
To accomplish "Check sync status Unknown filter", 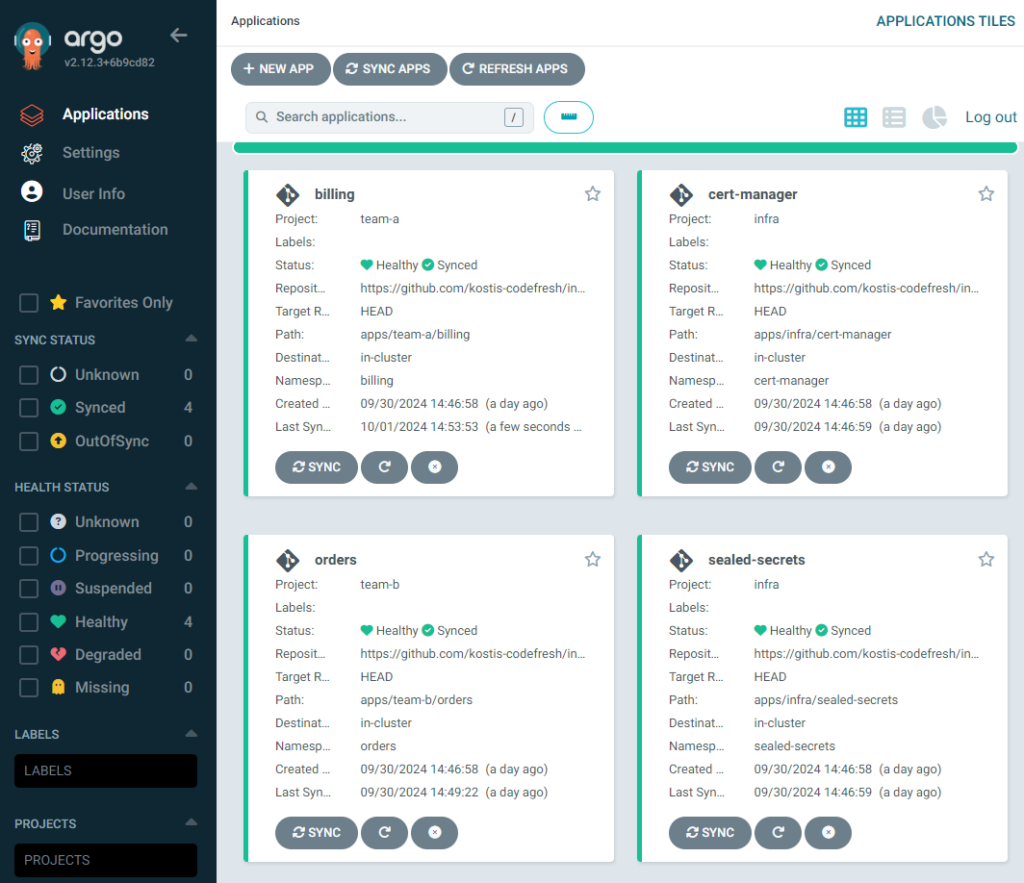I will [29, 375].
